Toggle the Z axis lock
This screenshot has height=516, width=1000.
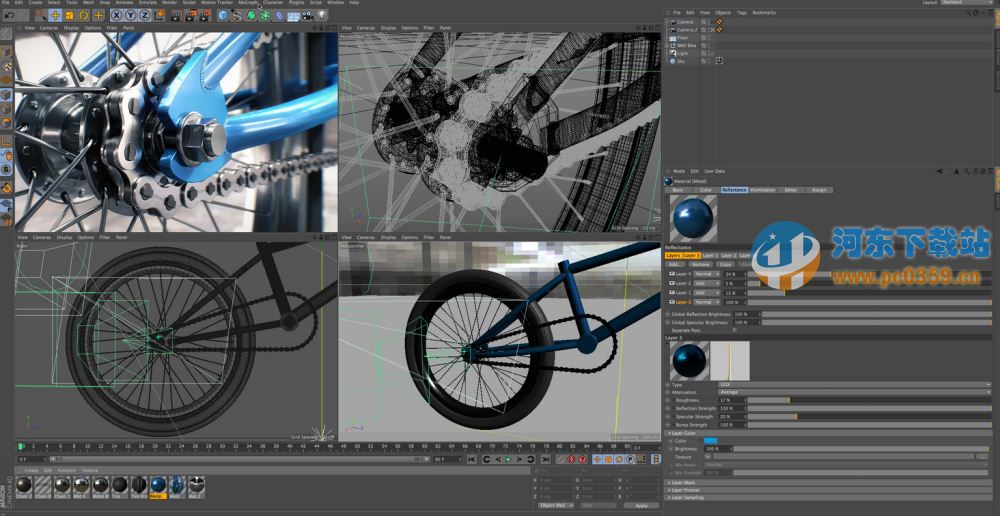pyautogui.click(x=145, y=15)
